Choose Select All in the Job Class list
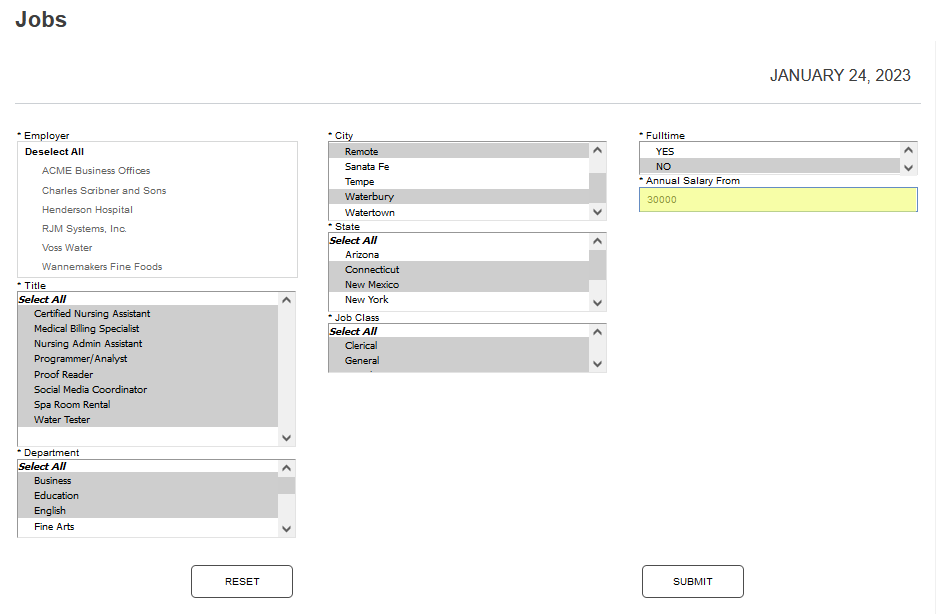This screenshot has height=614, width=936. (353, 331)
